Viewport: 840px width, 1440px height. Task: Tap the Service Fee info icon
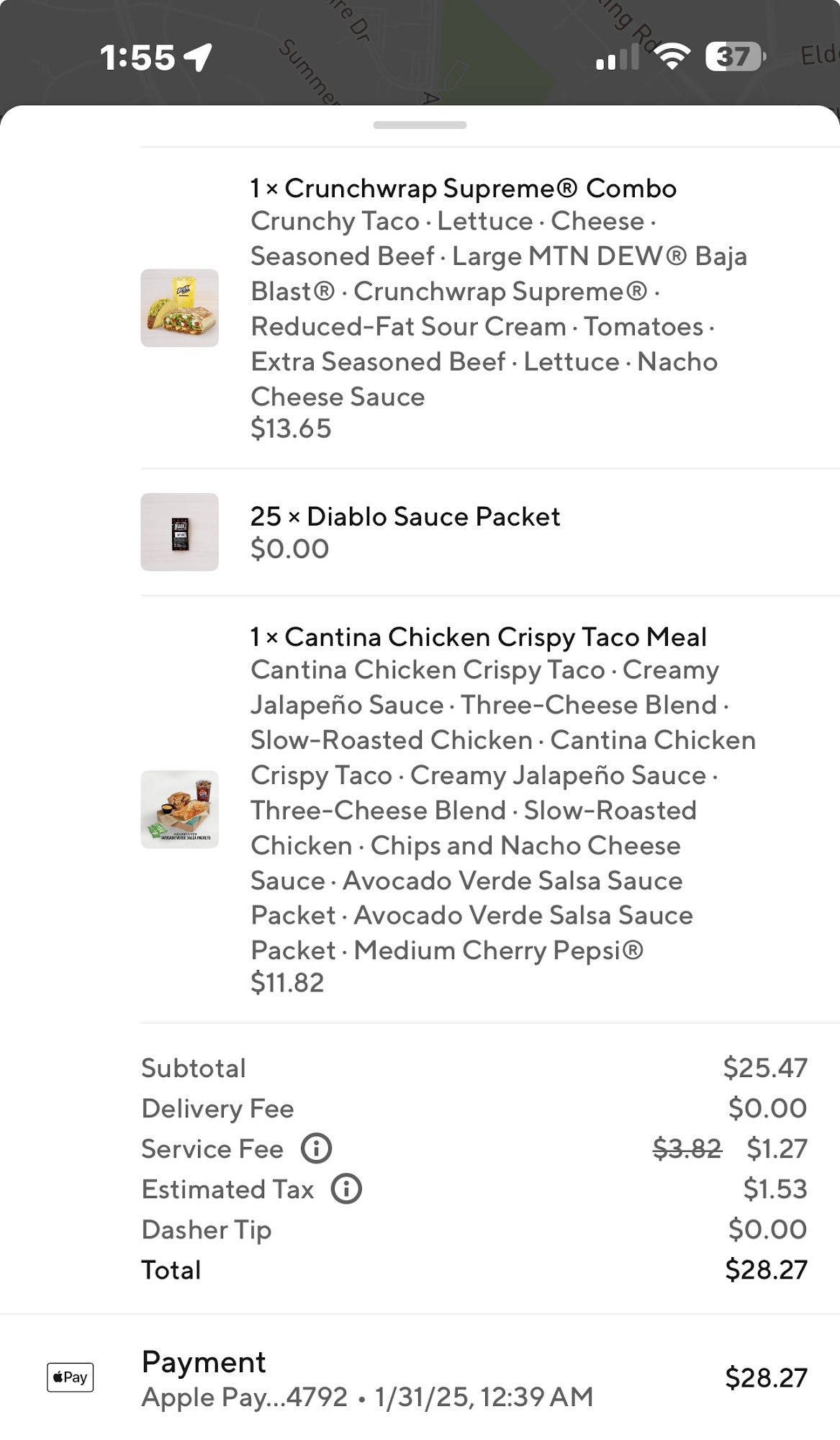316,1148
